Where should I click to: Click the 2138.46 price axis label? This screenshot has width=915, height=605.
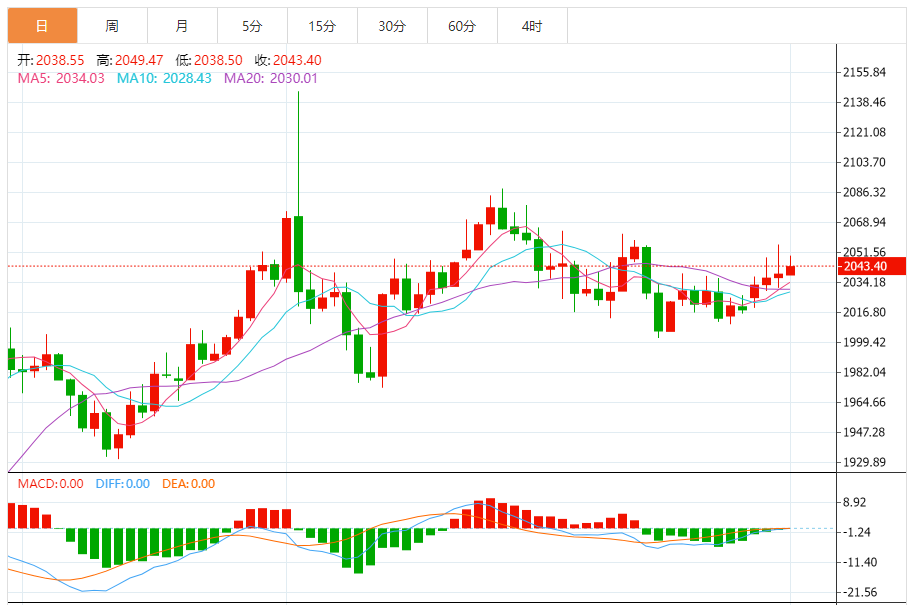pos(864,102)
